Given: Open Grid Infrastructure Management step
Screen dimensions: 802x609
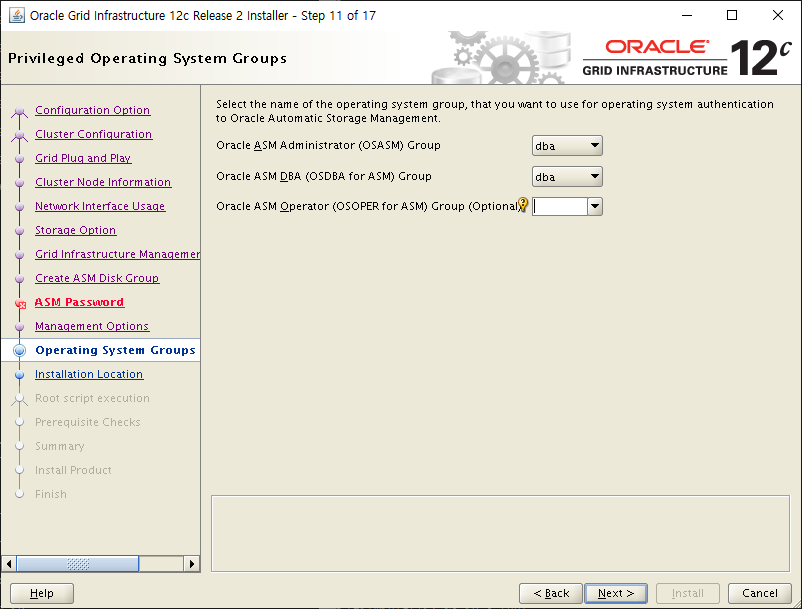Looking at the screenshot, I should (x=118, y=254).
